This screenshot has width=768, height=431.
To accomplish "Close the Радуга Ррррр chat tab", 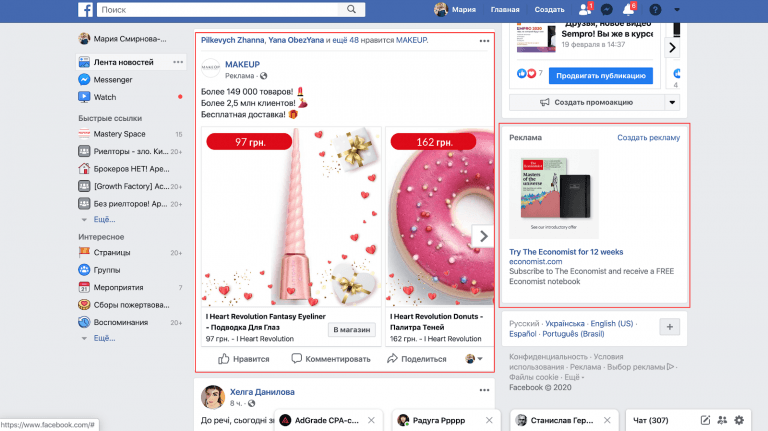I will click(489, 420).
